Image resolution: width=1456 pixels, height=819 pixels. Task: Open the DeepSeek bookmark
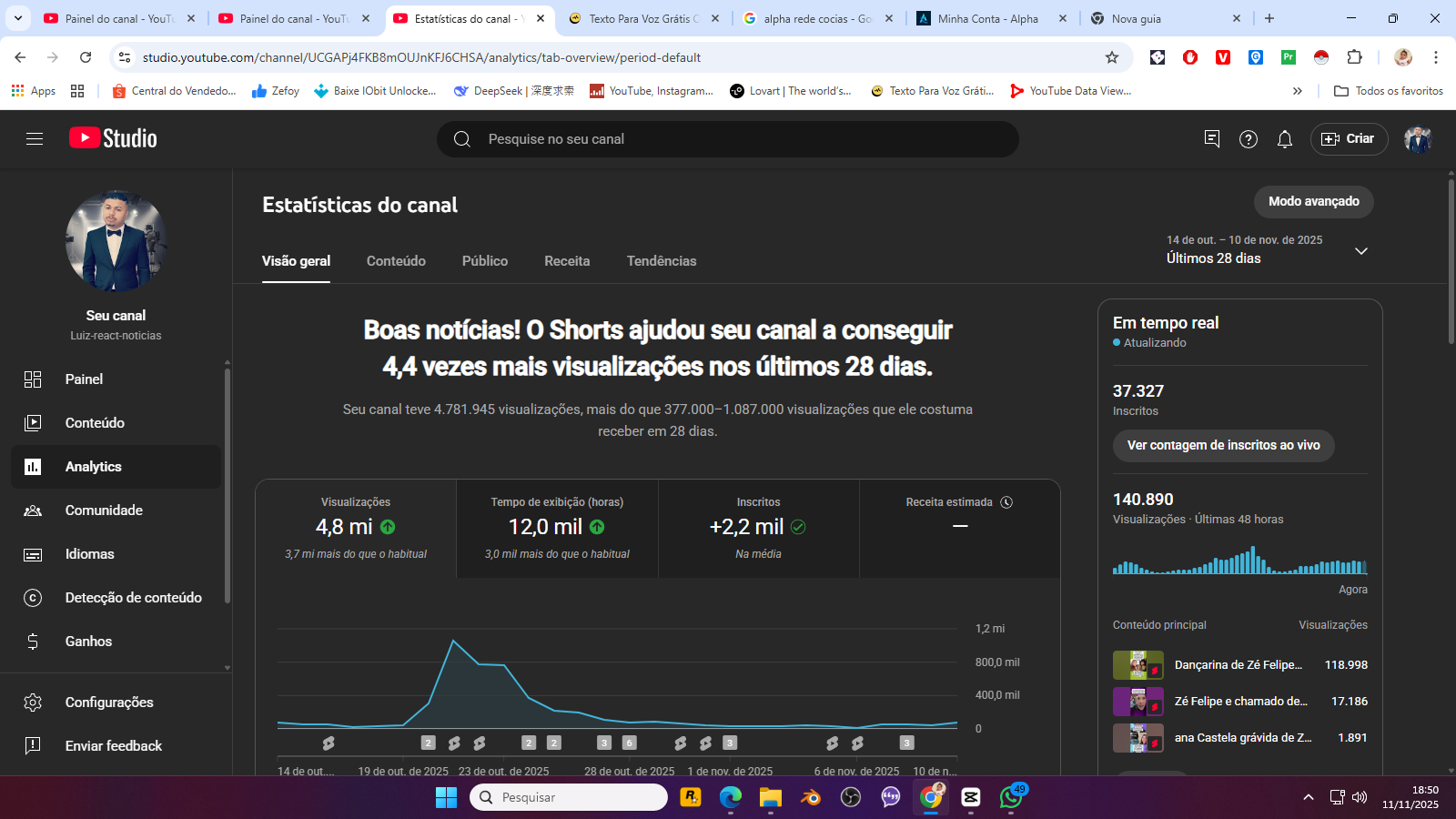[x=514, y=91]
